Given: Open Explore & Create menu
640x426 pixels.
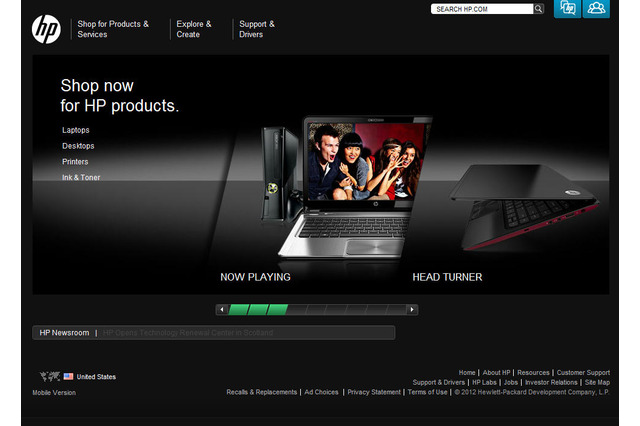Looking at the screenshot, I should pyautogui.click(x=194, y=29).
